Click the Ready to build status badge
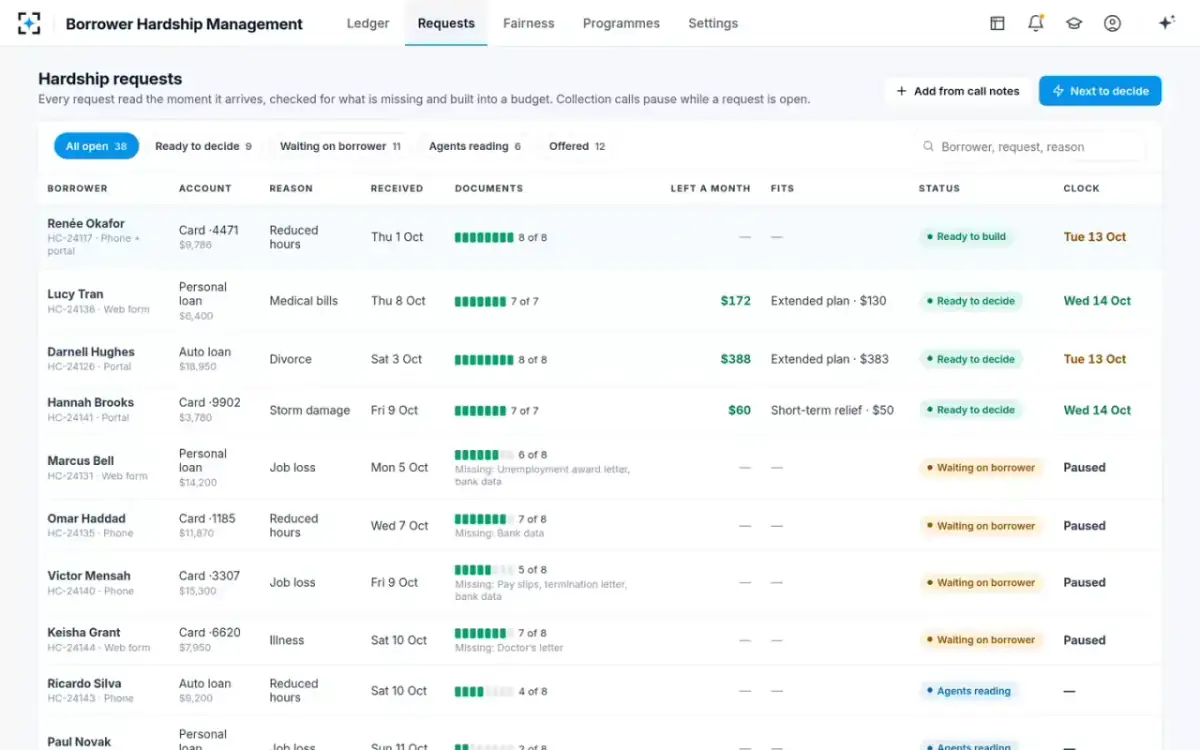 click(x=966, y=237)
